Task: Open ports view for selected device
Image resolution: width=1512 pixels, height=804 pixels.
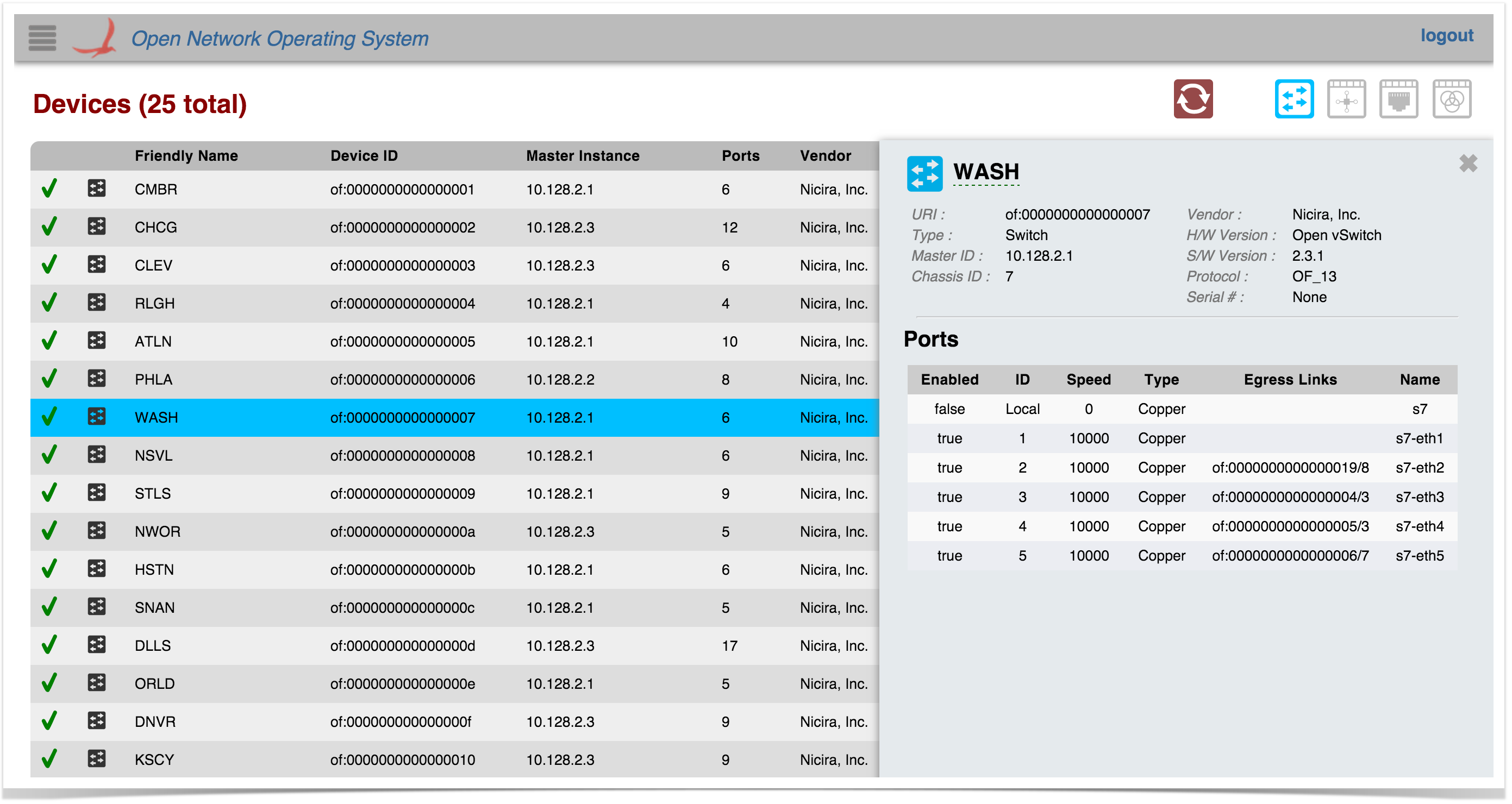Action: click(x=1398, y=98)
